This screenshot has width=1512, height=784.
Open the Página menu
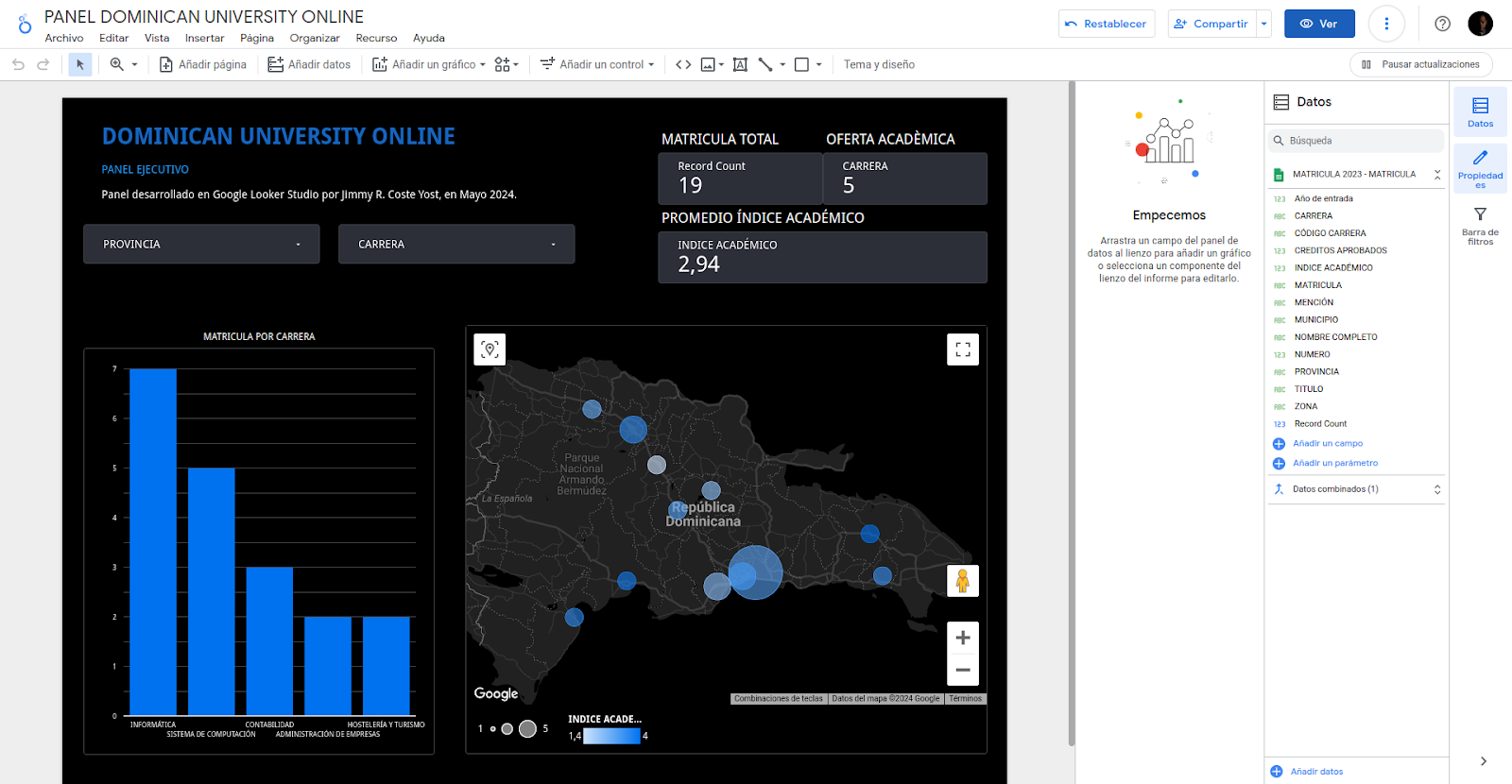(x=257, y=38)
